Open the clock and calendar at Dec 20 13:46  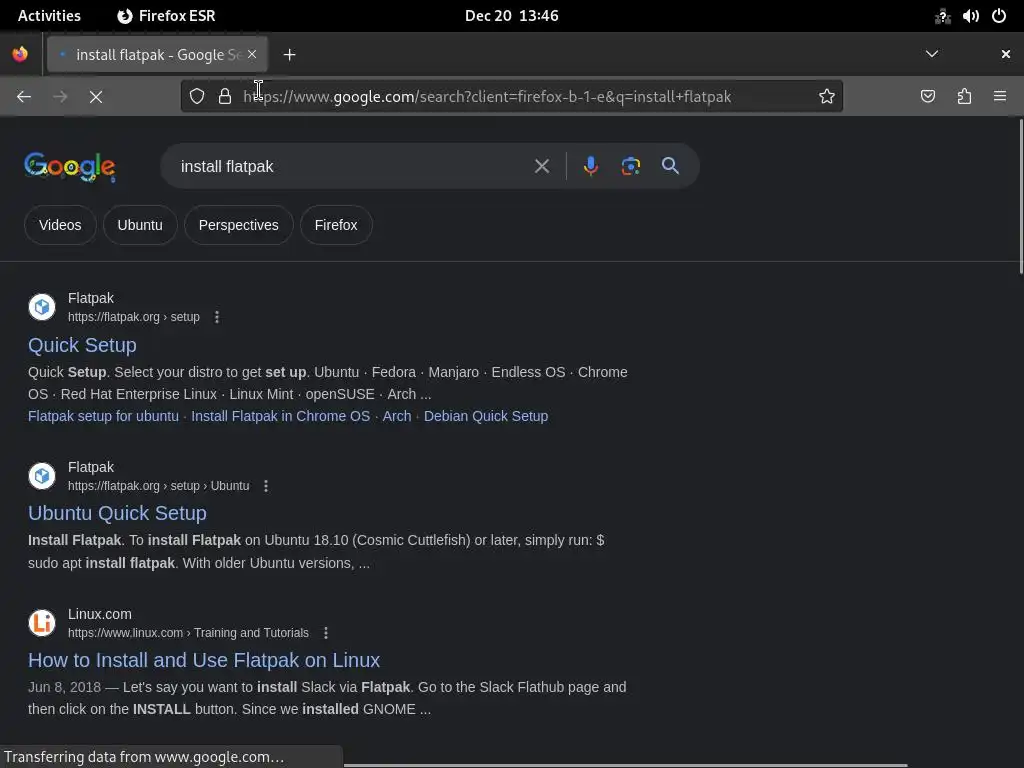tap(511, 16)
